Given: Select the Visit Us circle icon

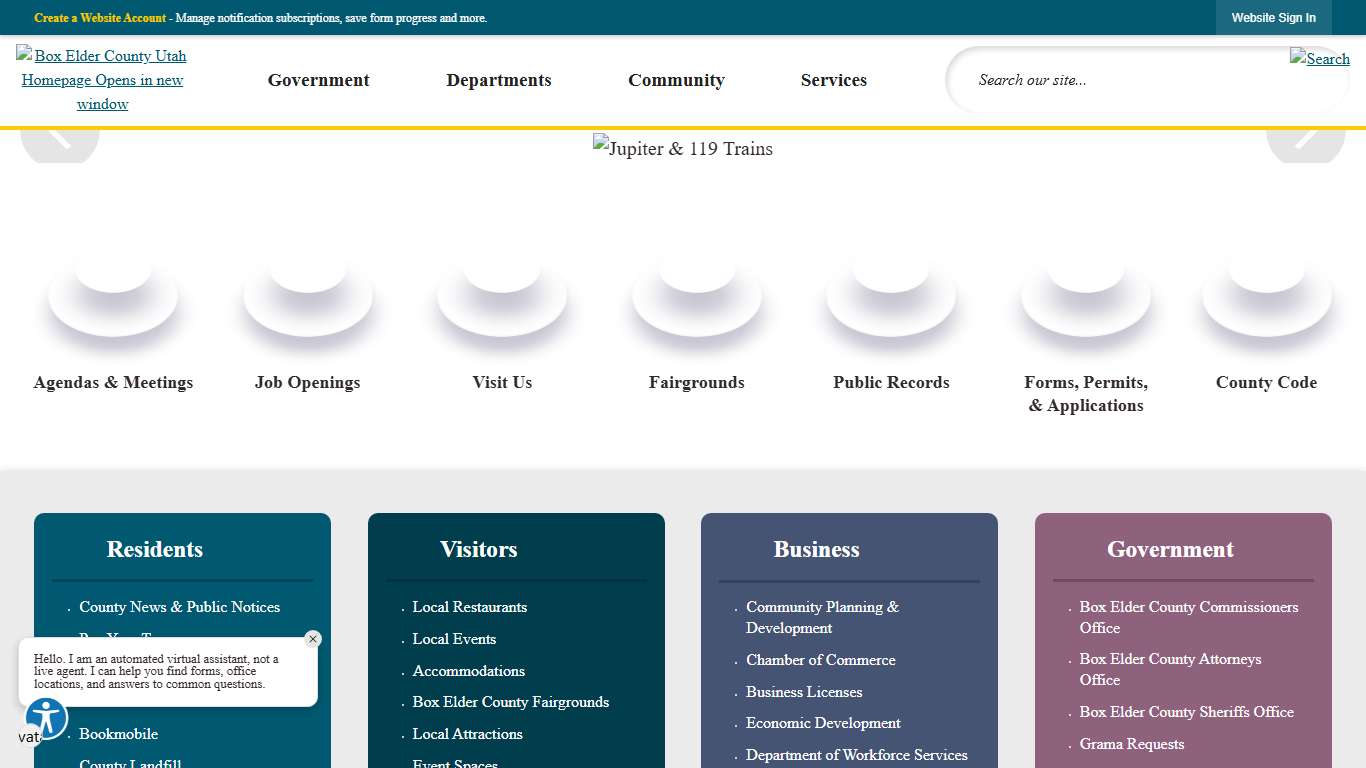Looking at the screenshot, I should pyautogui.click(x=502, y=297).
